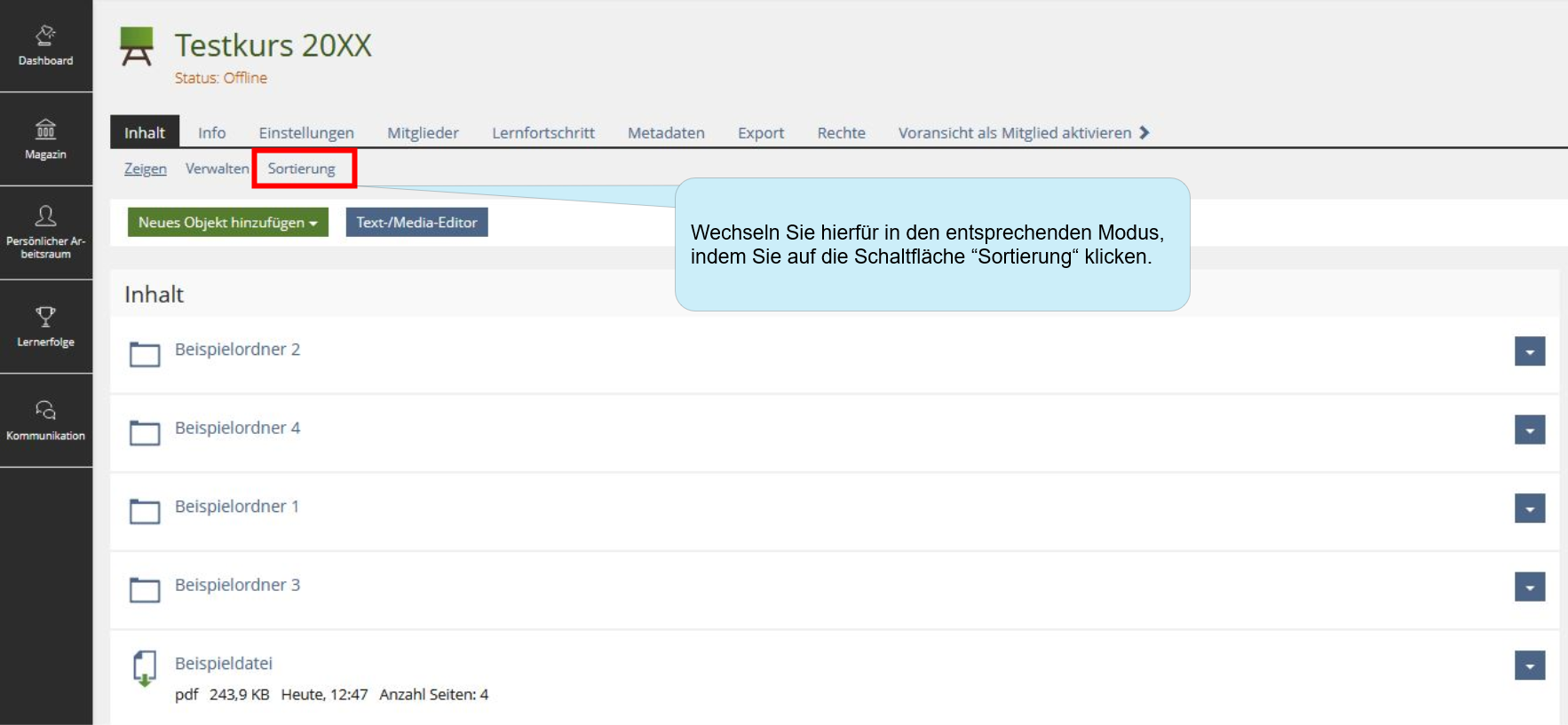The width and height of the screenshot is (1568, 725).
Task: Open the Beispielordner 1 link
Action: click(236, 506)
